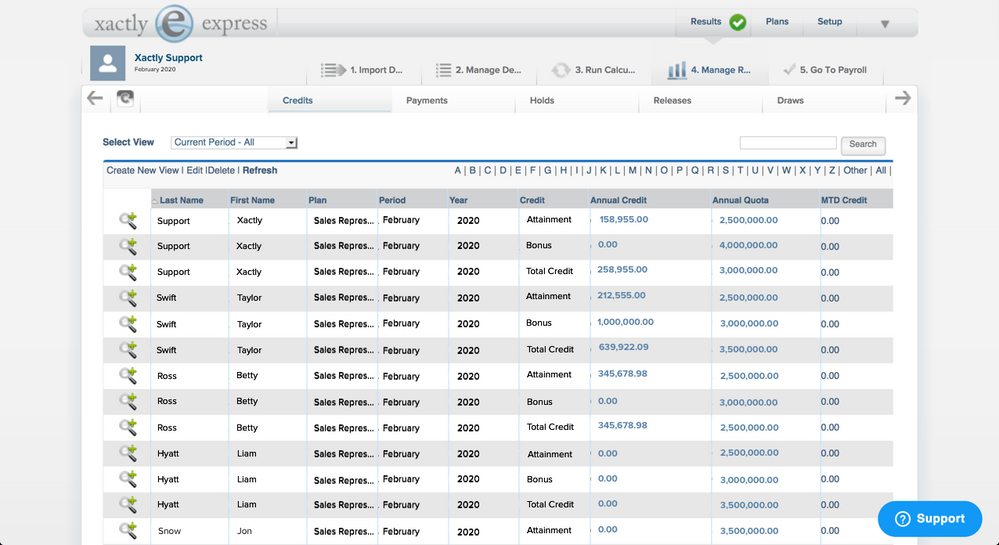Image resolution: width=999 pixels, height=545 pixels.
Task: Filter by letter Z
Action: pos(832,171)
